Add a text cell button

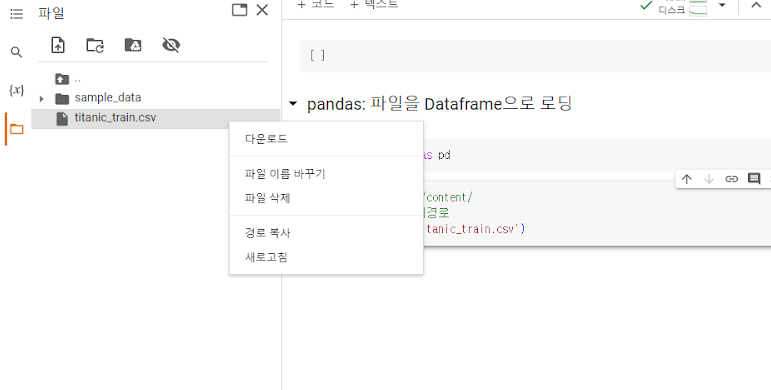374,5
